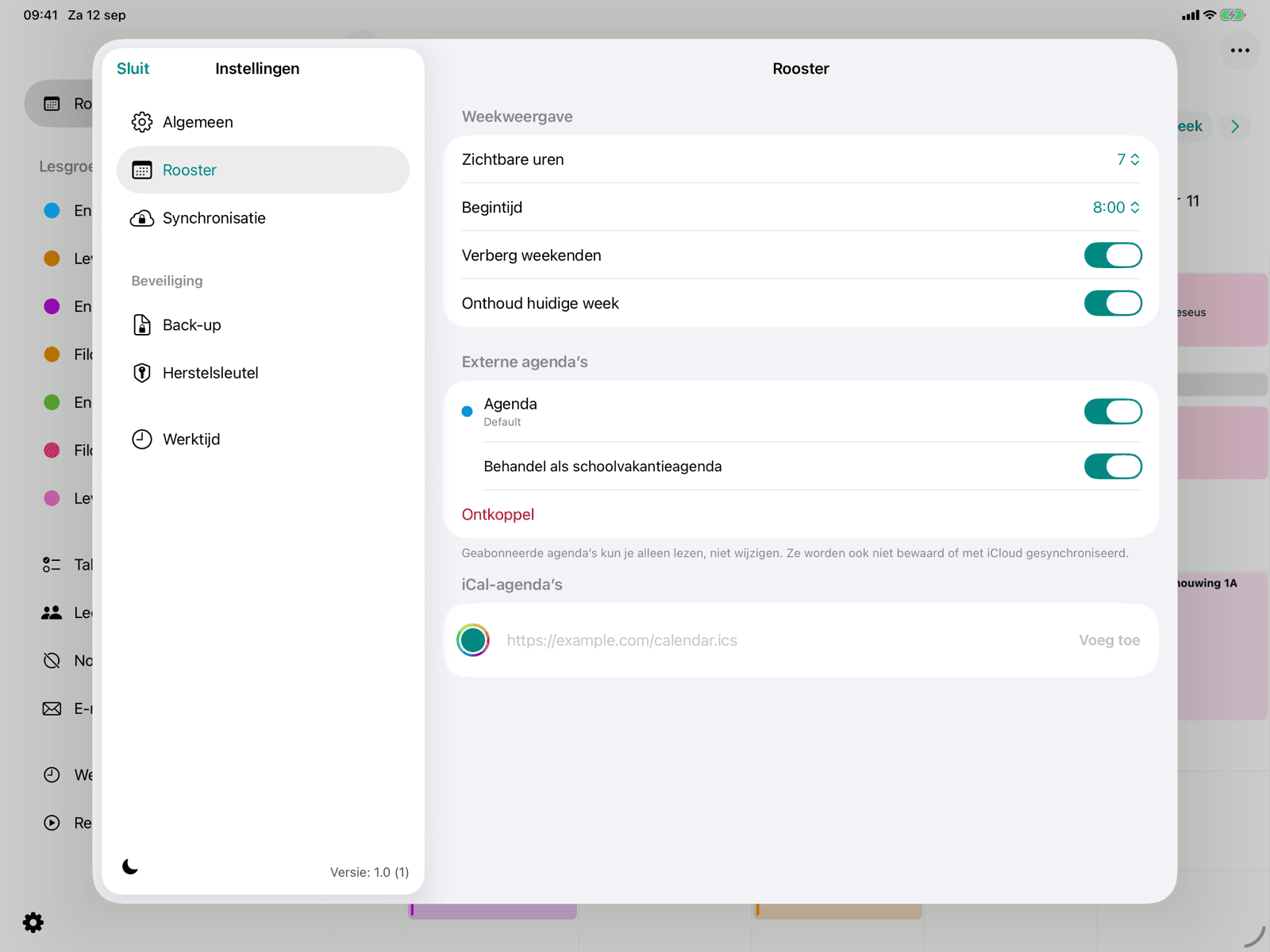This screenshot has width=1270, height=952.
Task: Open Algemeen gear icon settings
Action: click(x=142, y=122)
